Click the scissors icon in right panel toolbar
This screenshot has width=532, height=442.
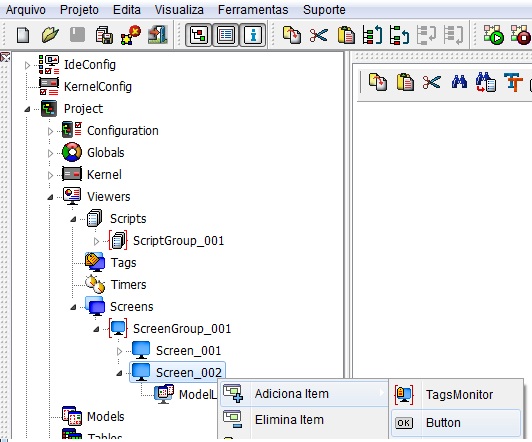click(432, 82)
